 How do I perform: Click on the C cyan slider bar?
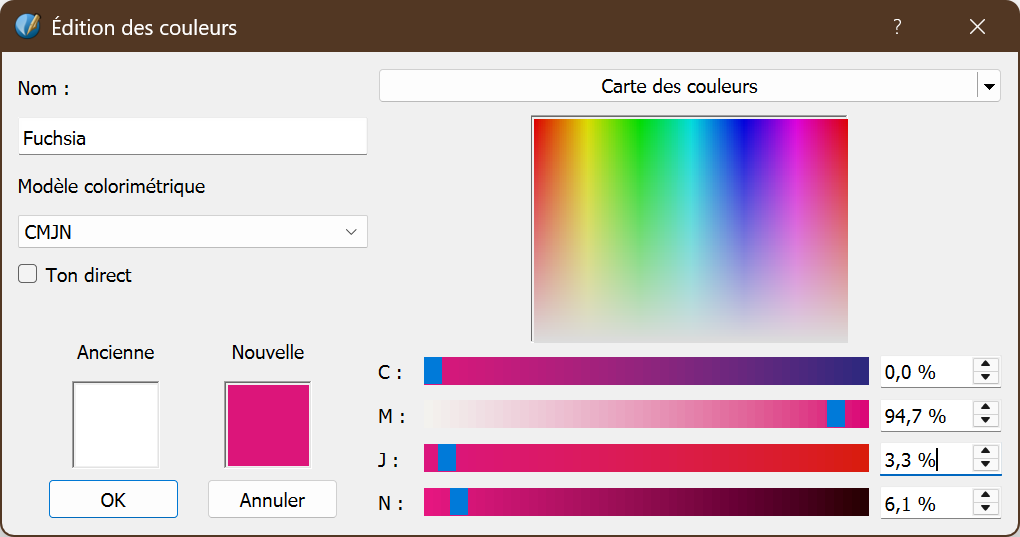tap(646, 371)
